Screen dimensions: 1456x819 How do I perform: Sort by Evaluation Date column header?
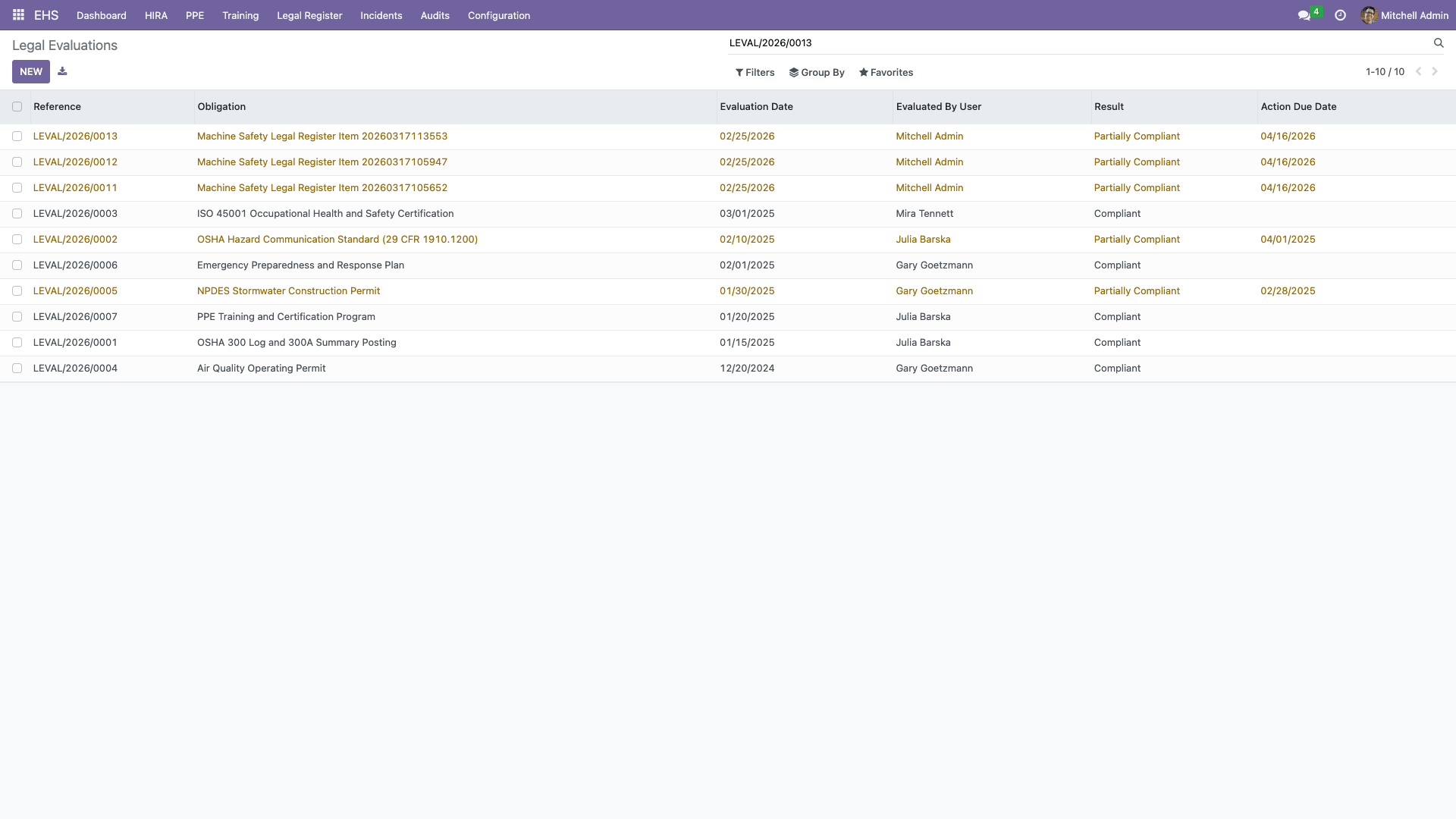click(756, 107)
